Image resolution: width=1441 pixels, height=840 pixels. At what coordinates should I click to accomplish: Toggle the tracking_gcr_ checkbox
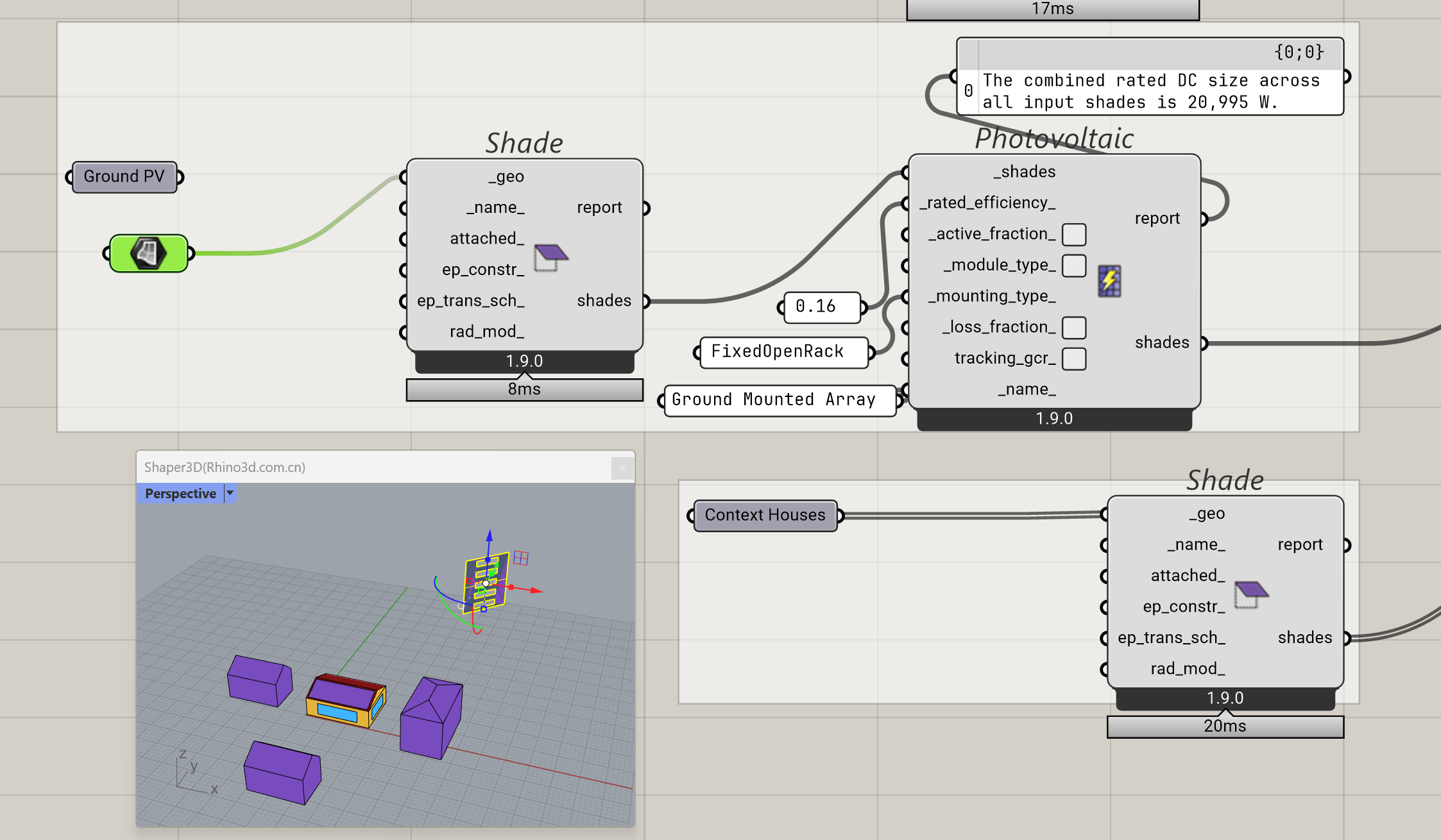[x=1074, y=358]
